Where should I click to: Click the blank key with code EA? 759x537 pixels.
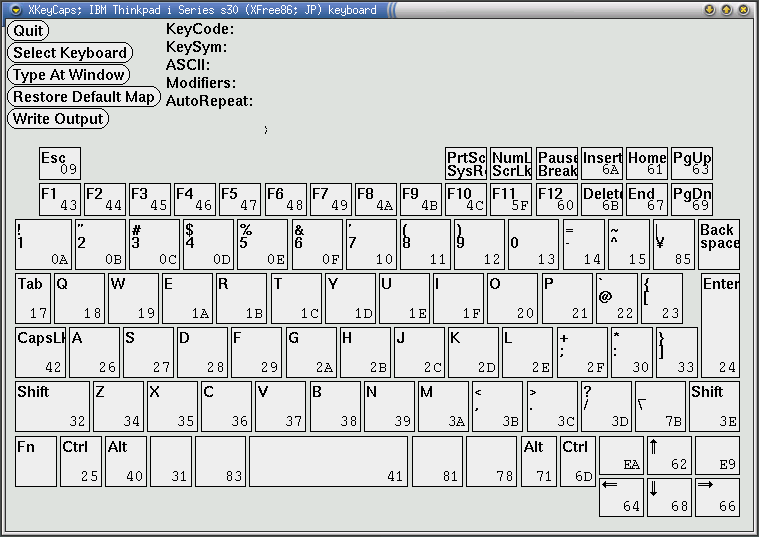point(622,456)
